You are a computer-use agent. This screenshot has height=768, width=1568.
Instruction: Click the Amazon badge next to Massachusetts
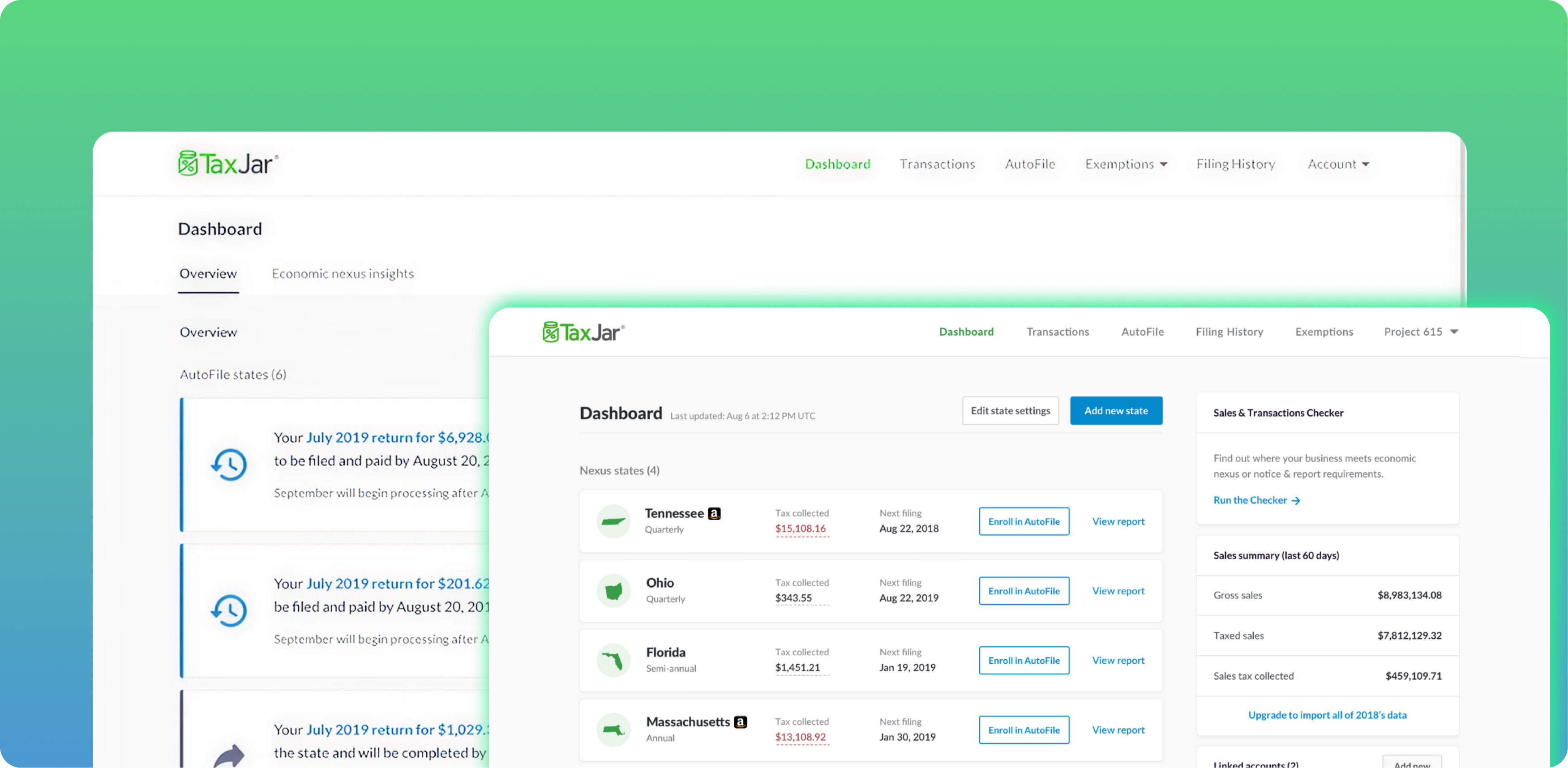click(x=740, y=722)
